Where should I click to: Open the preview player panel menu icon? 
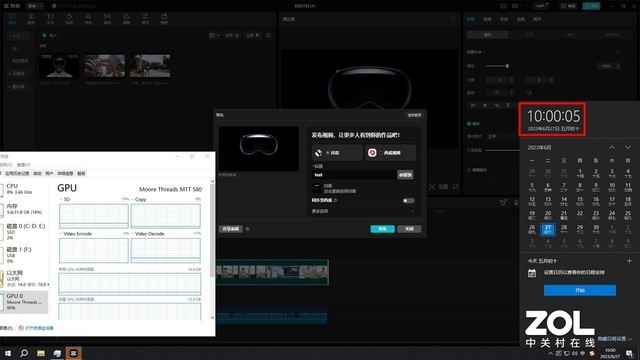coord(453,19)
